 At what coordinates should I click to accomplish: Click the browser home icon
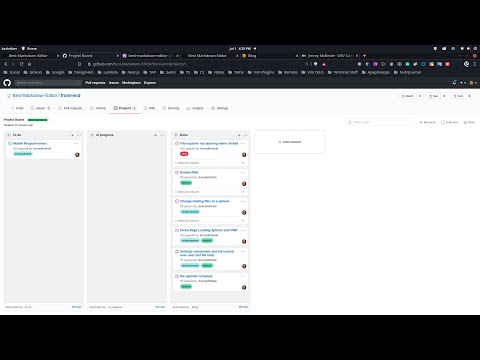coord(29,64)
